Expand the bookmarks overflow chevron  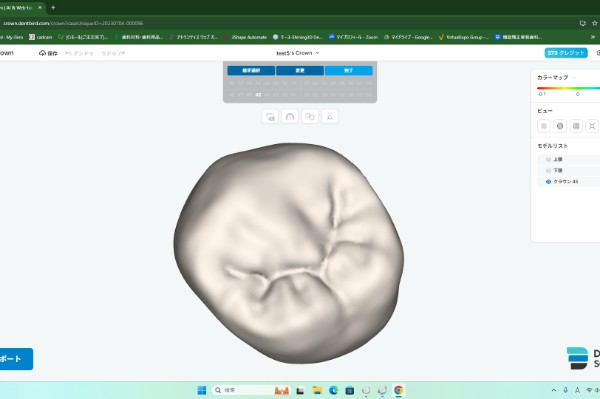pyautogui.click(x=593, y=37)
